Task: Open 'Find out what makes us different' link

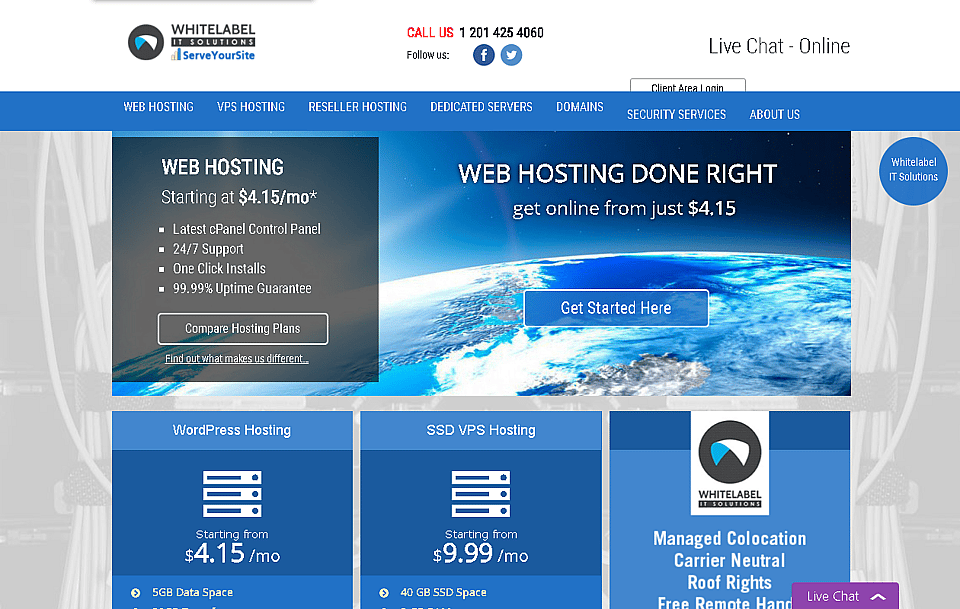Action: pyautogui.click(x=237, y=359)
